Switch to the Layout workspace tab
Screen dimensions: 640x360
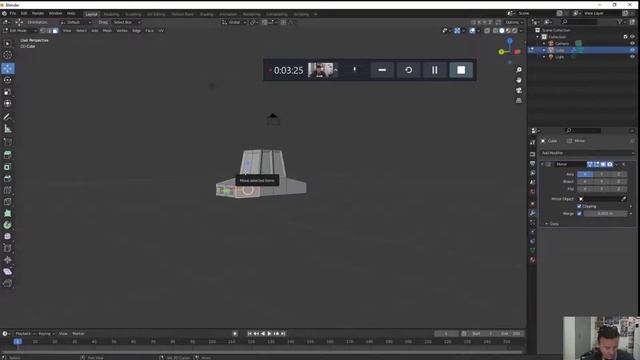click(91, 14)
